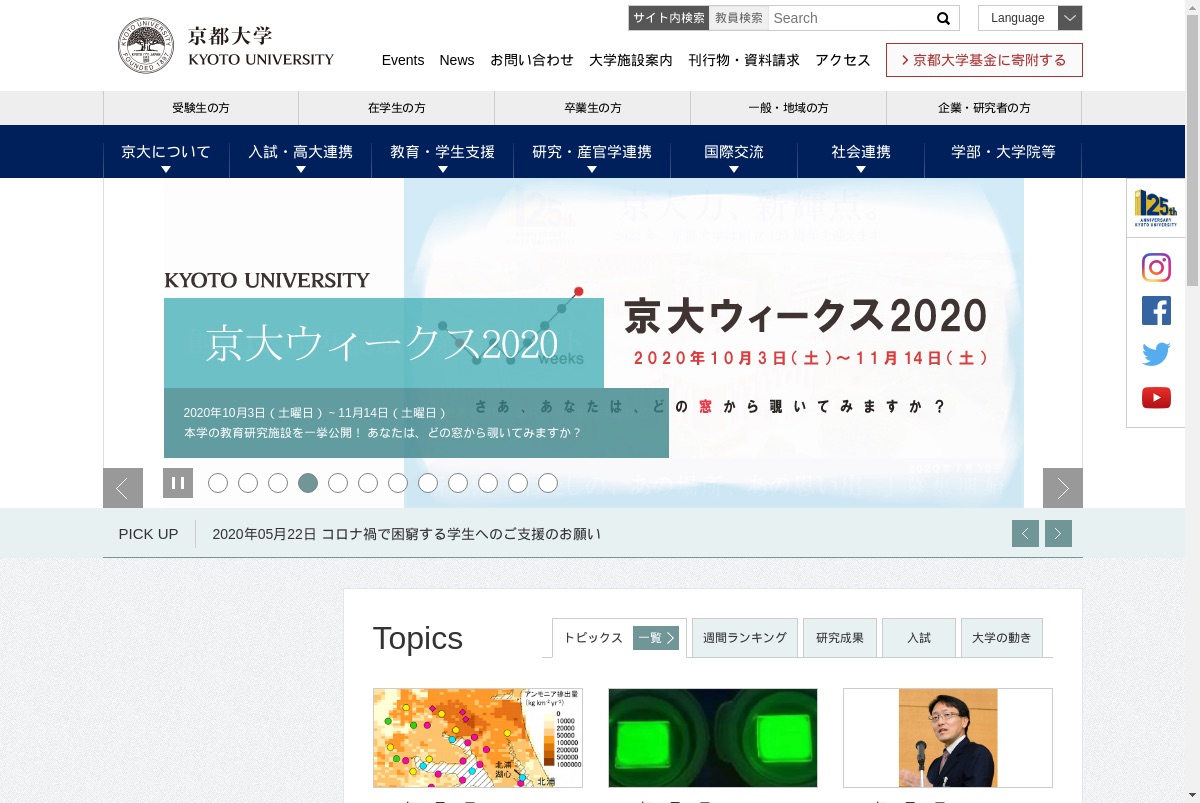Select the サイト内検索 search mode
1200x803 pixels.
tap(668, 18)
